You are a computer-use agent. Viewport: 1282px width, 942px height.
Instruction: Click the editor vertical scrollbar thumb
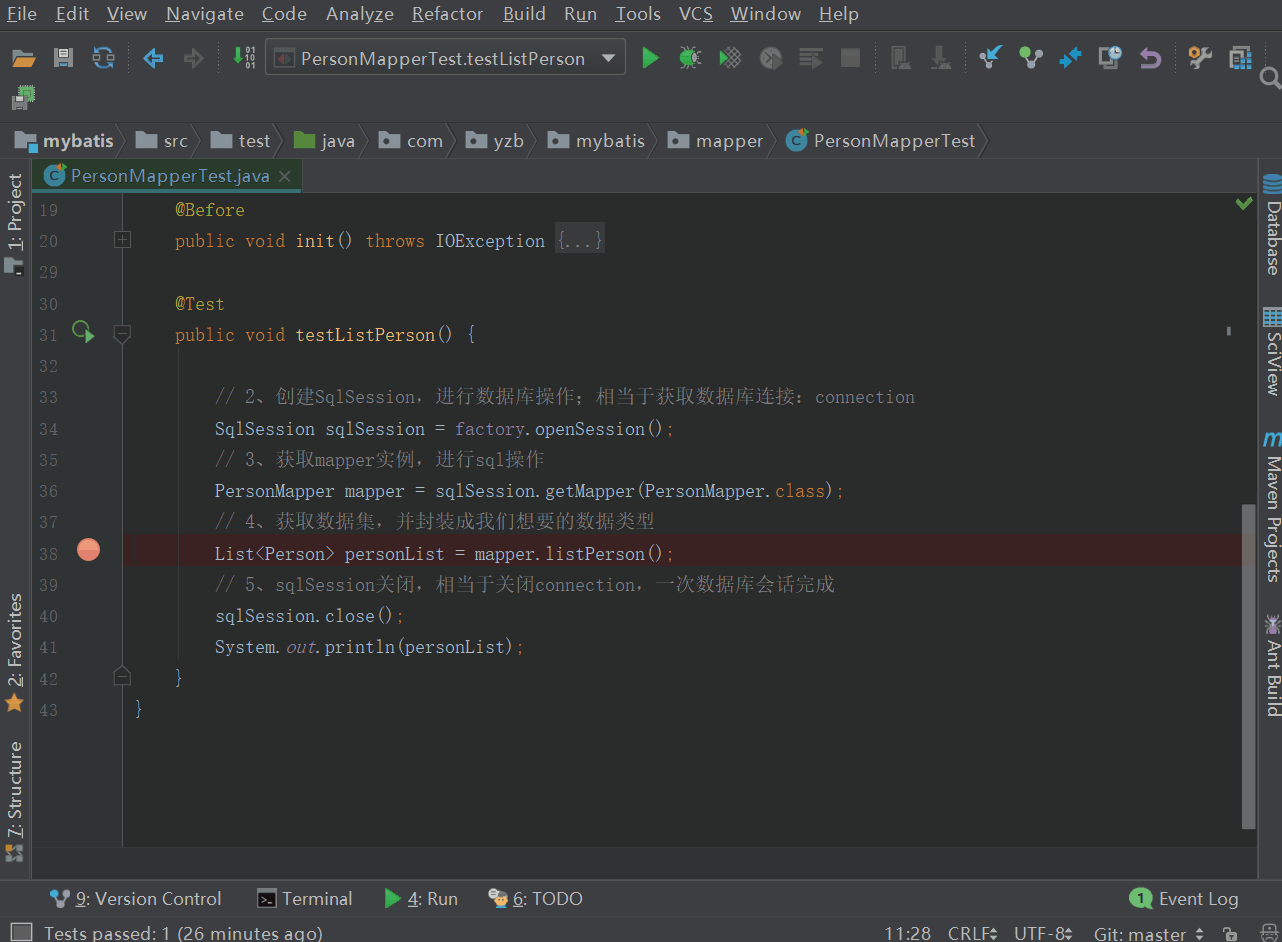[x=1248, y=667]
